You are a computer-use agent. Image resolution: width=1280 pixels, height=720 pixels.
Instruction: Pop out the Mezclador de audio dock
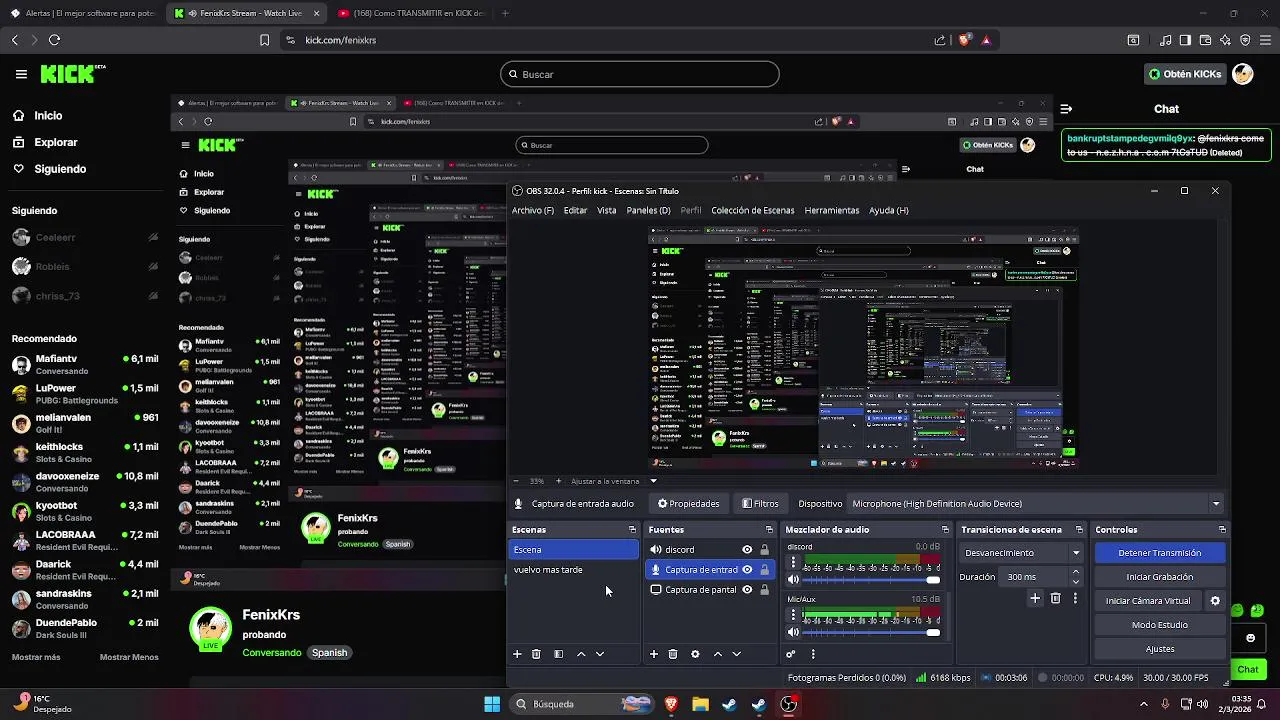pyautogui.click(x=945, y=530)
